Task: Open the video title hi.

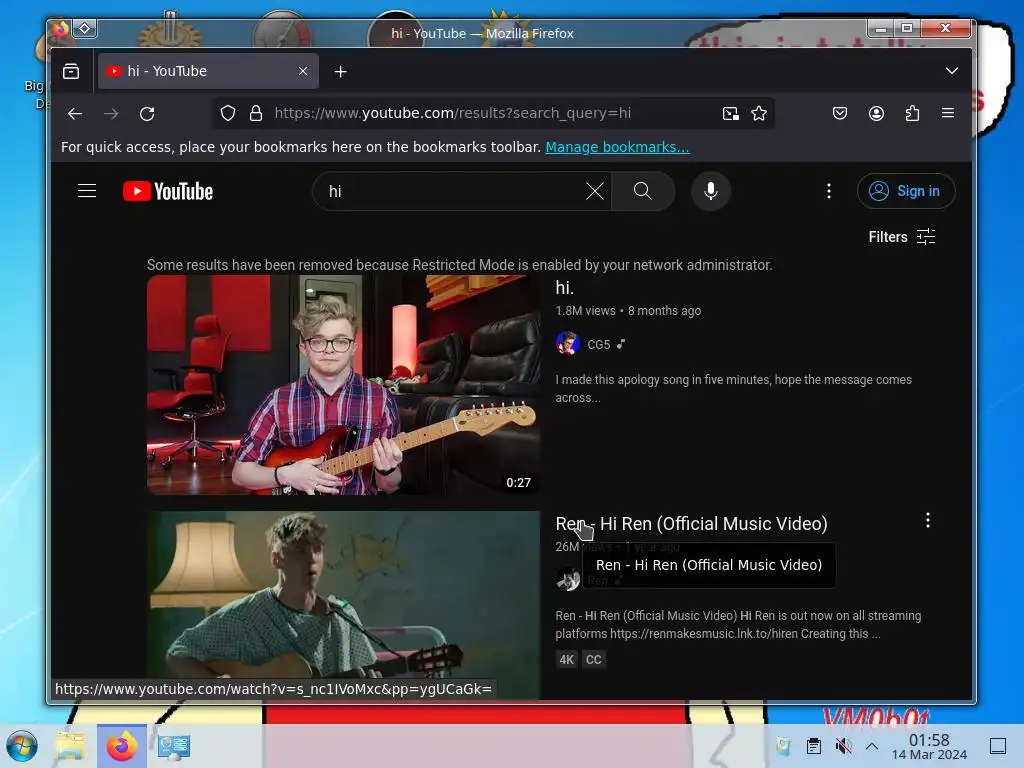Action: point(564,288)
